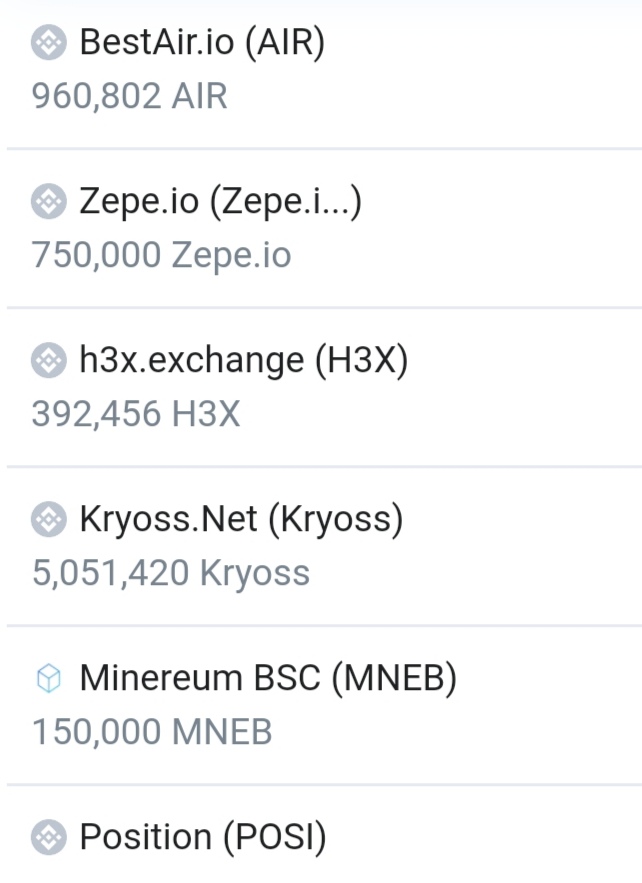
Task: Click the h3x.exchange token icon
Action: [x=48, y=360]
